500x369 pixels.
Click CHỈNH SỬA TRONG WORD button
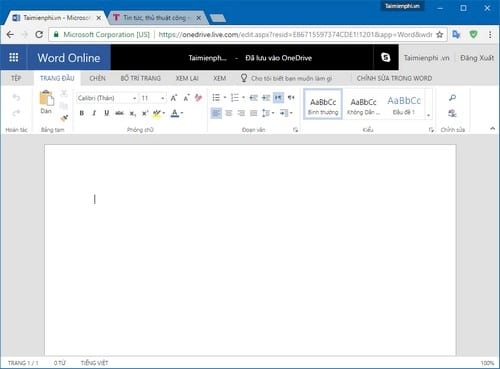point(394,78)
